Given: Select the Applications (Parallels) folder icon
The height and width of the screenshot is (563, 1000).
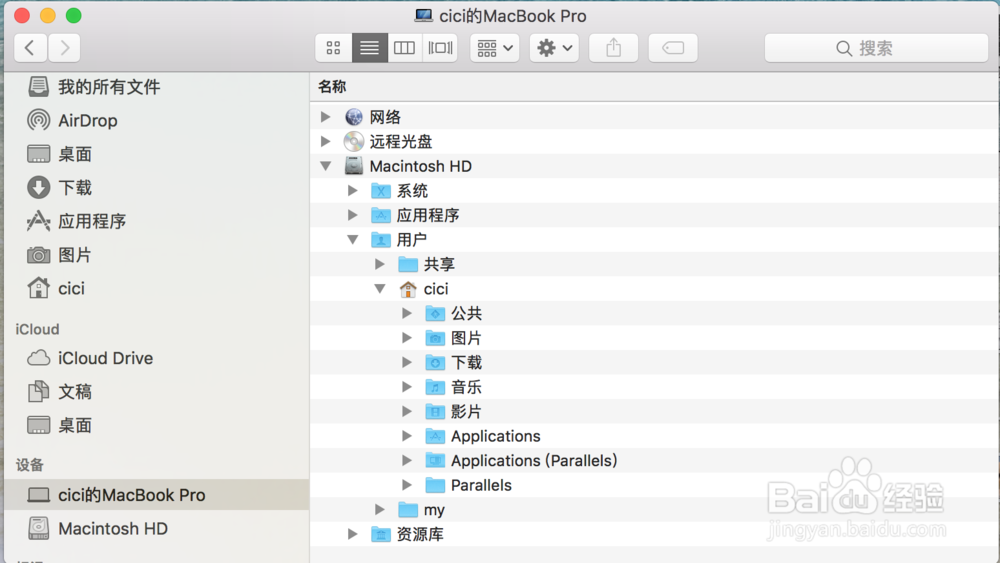Looking at the screenshot, I should [x=435, y=460].
